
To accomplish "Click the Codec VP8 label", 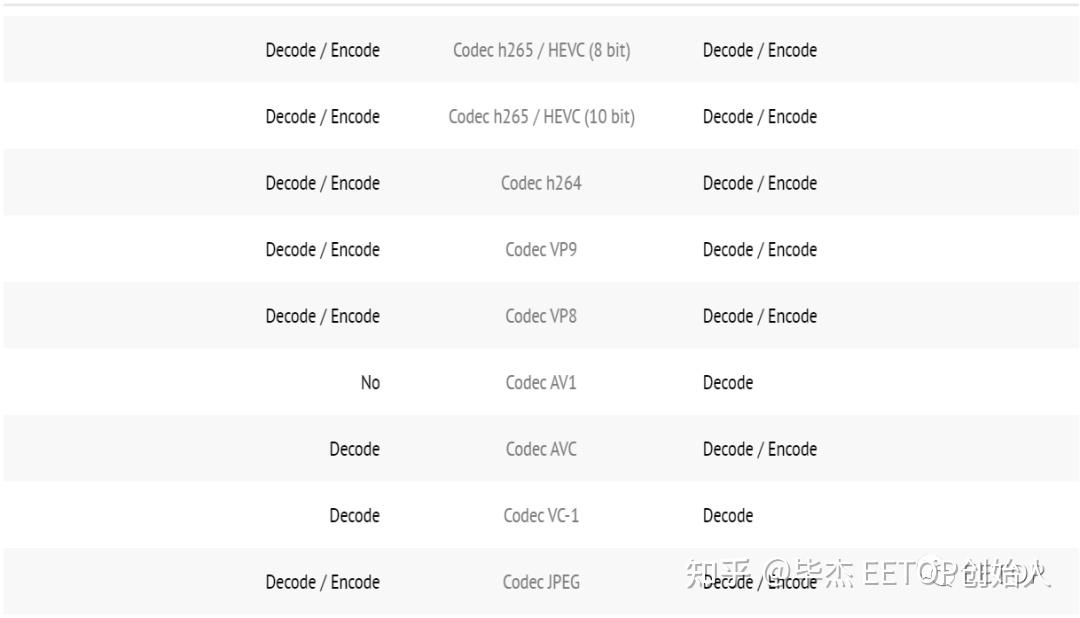I will point(541,316).
